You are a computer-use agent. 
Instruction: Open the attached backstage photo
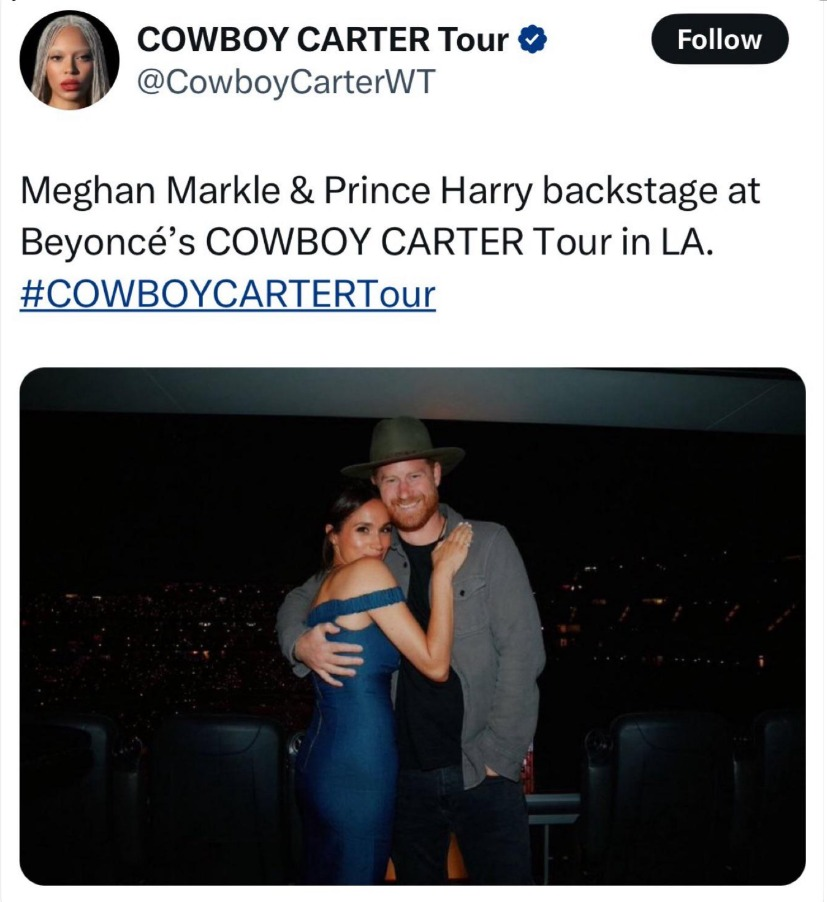point(412,625)
